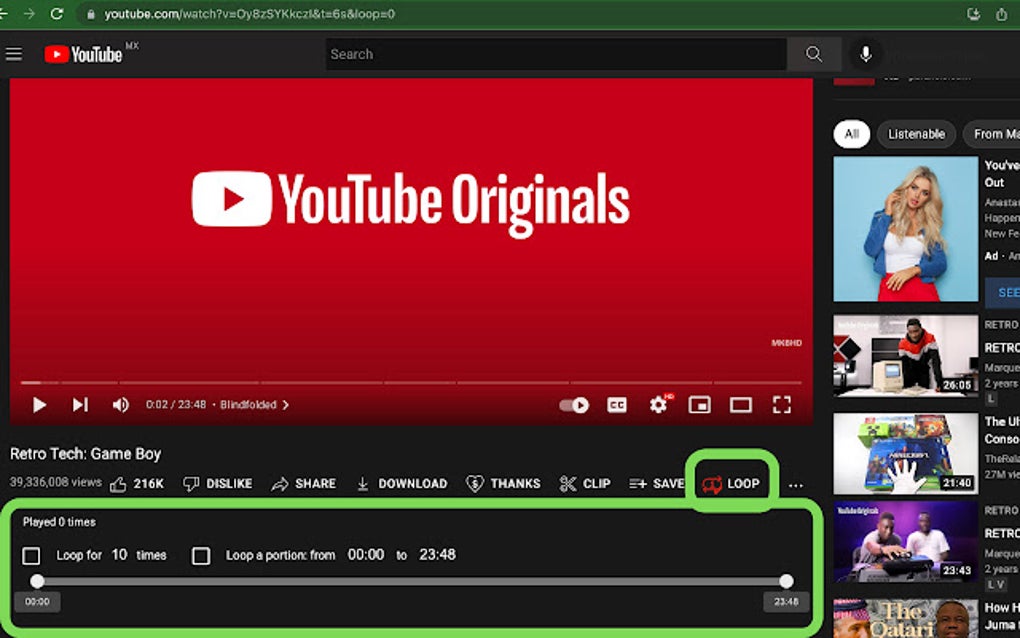Click the loop count value 10

click(x=119, y=555)
